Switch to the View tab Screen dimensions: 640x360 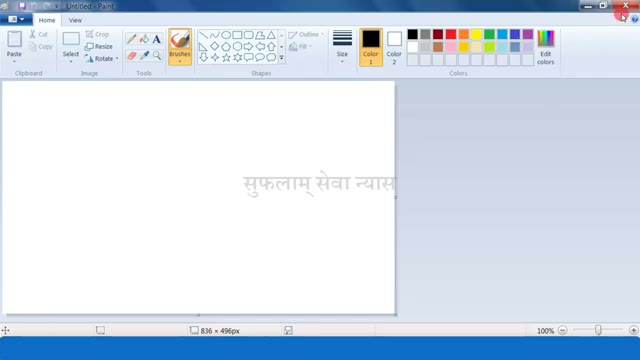[x=75, y=20]
